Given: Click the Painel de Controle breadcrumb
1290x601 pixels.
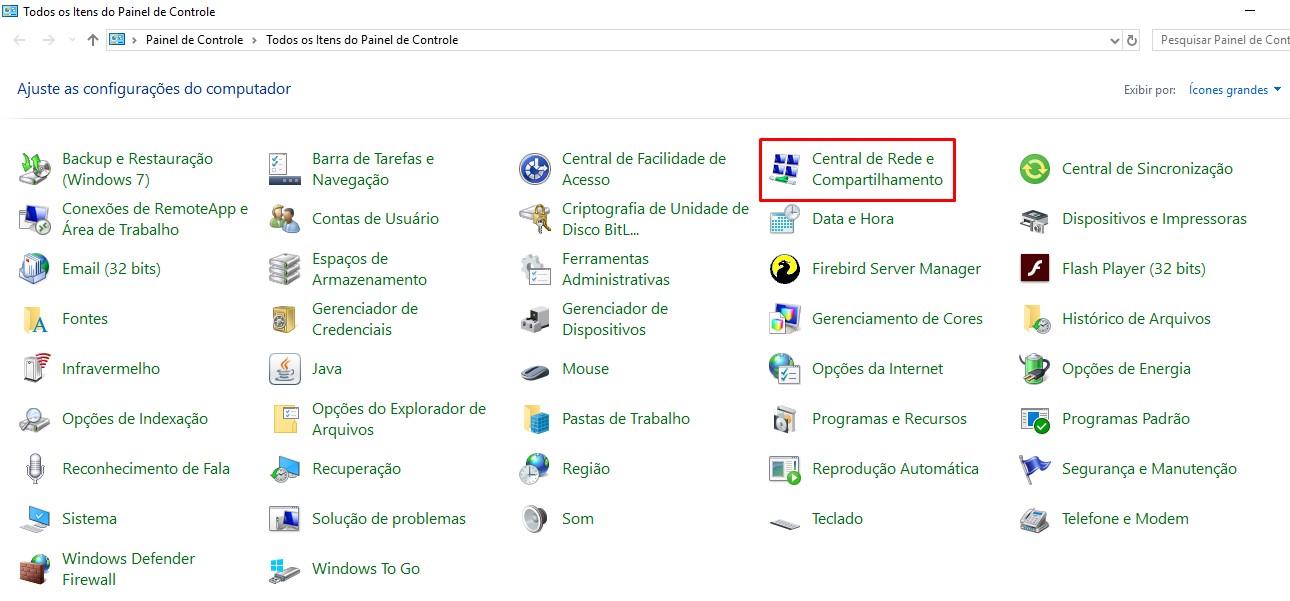Looking at the screenshot, I should tap(194, 40).
